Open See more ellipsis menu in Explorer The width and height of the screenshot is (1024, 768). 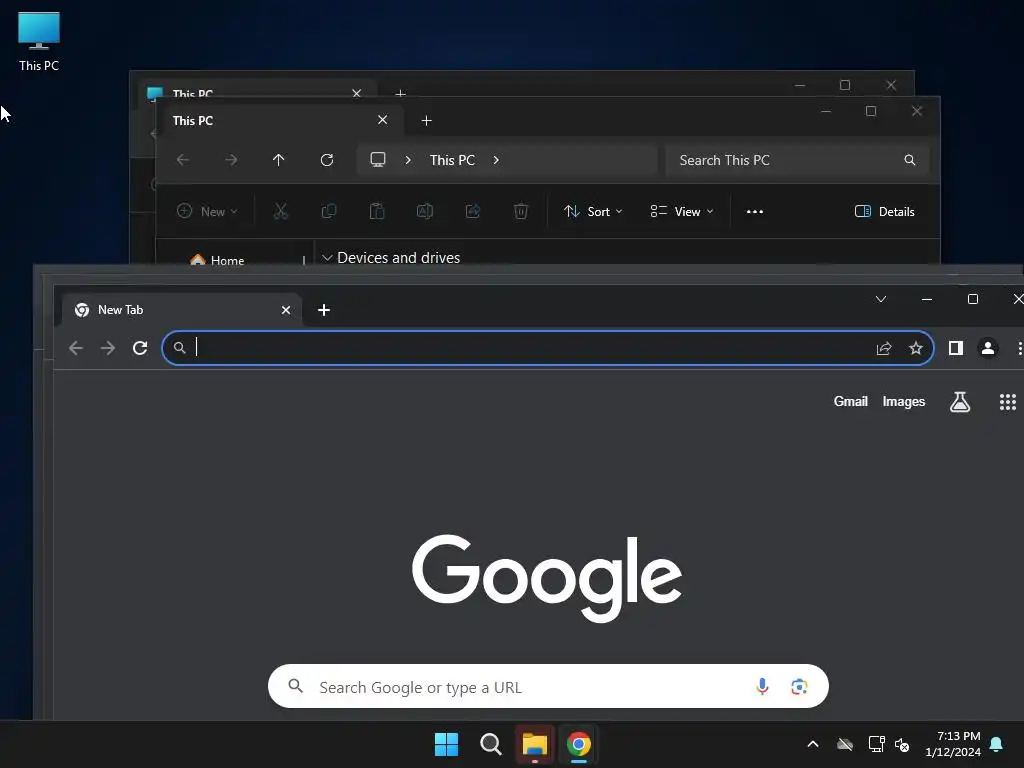pyautogui.click(x=755, y=212)
